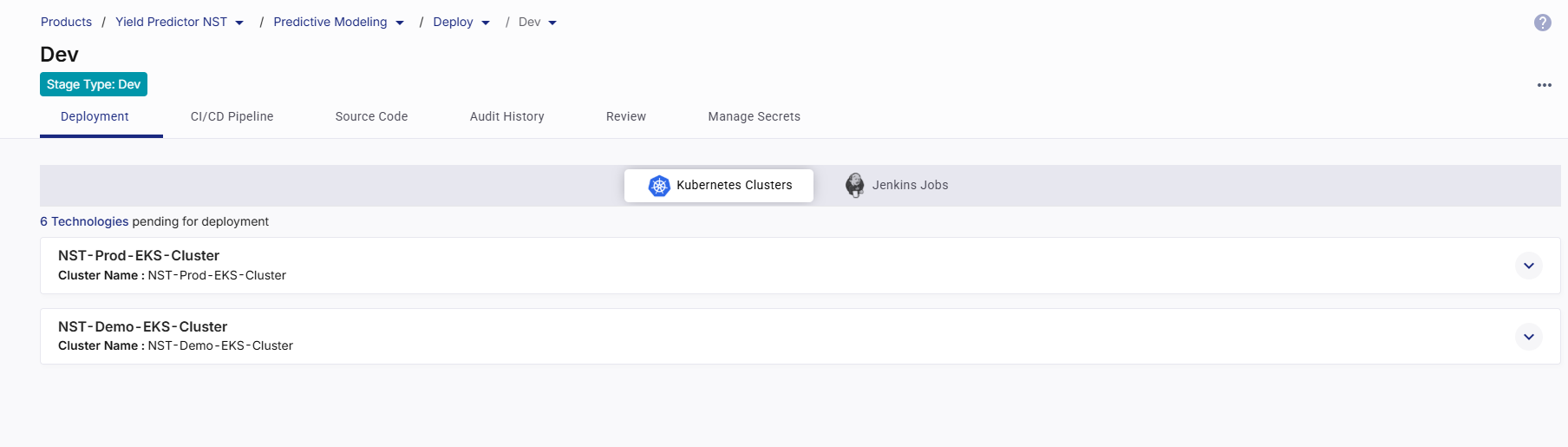Open the Dev breadcrumb dropdown arrow
The height and width of the screenshot is (447, 1568).
pos(552,23)
